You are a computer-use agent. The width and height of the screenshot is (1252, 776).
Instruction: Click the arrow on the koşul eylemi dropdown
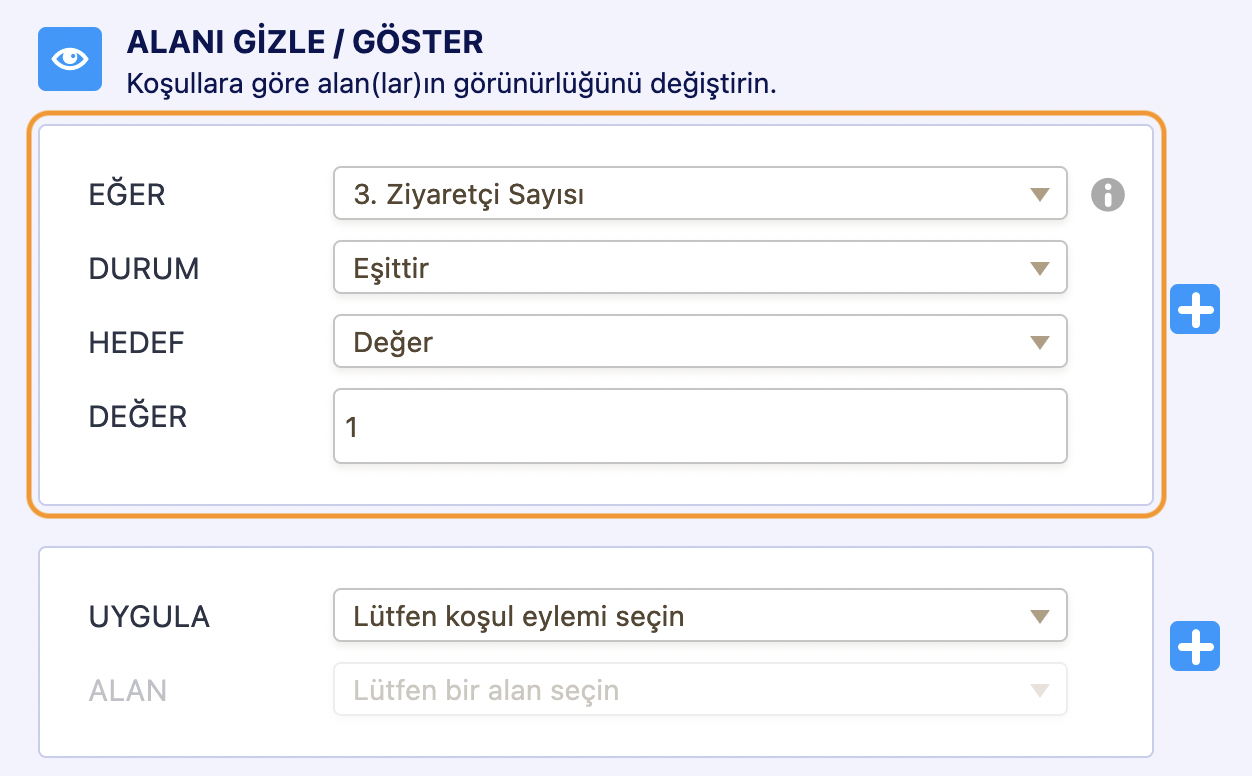pyautogui.click(x=1039, y=616)
